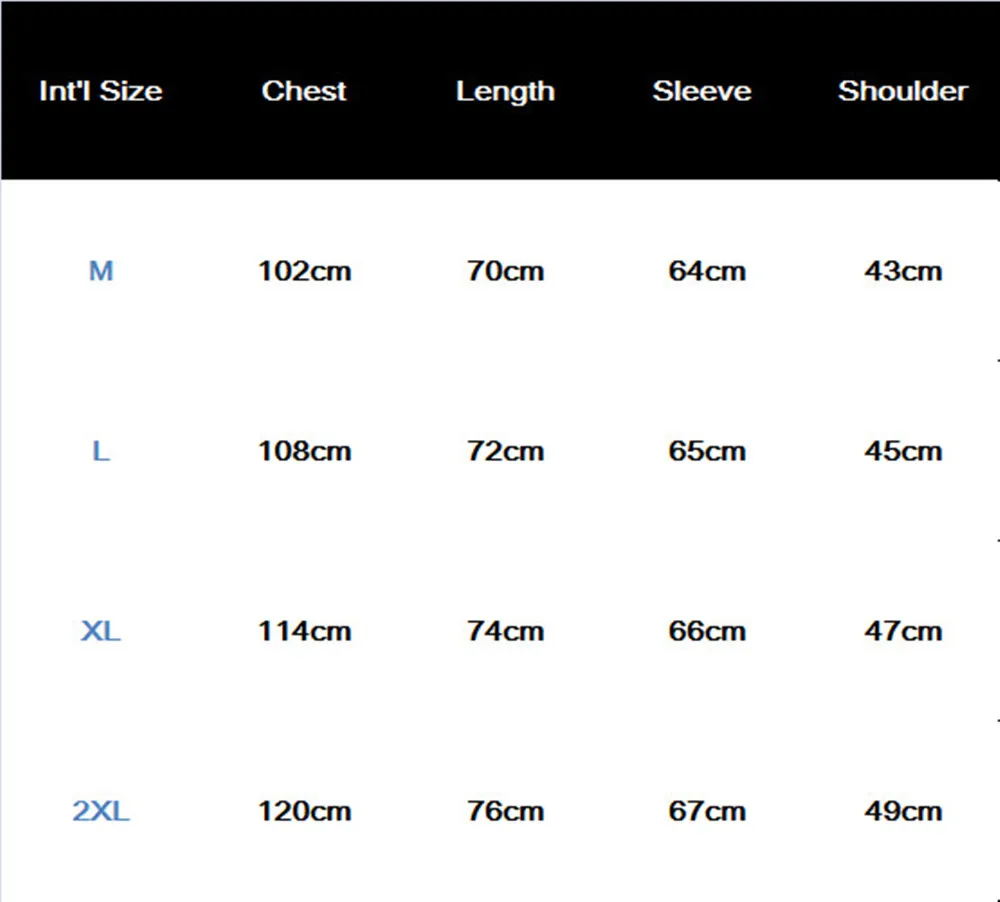Click the 102cm chest value
Image resolution: width=1000 pixels, height=902 pixels.
304,271
